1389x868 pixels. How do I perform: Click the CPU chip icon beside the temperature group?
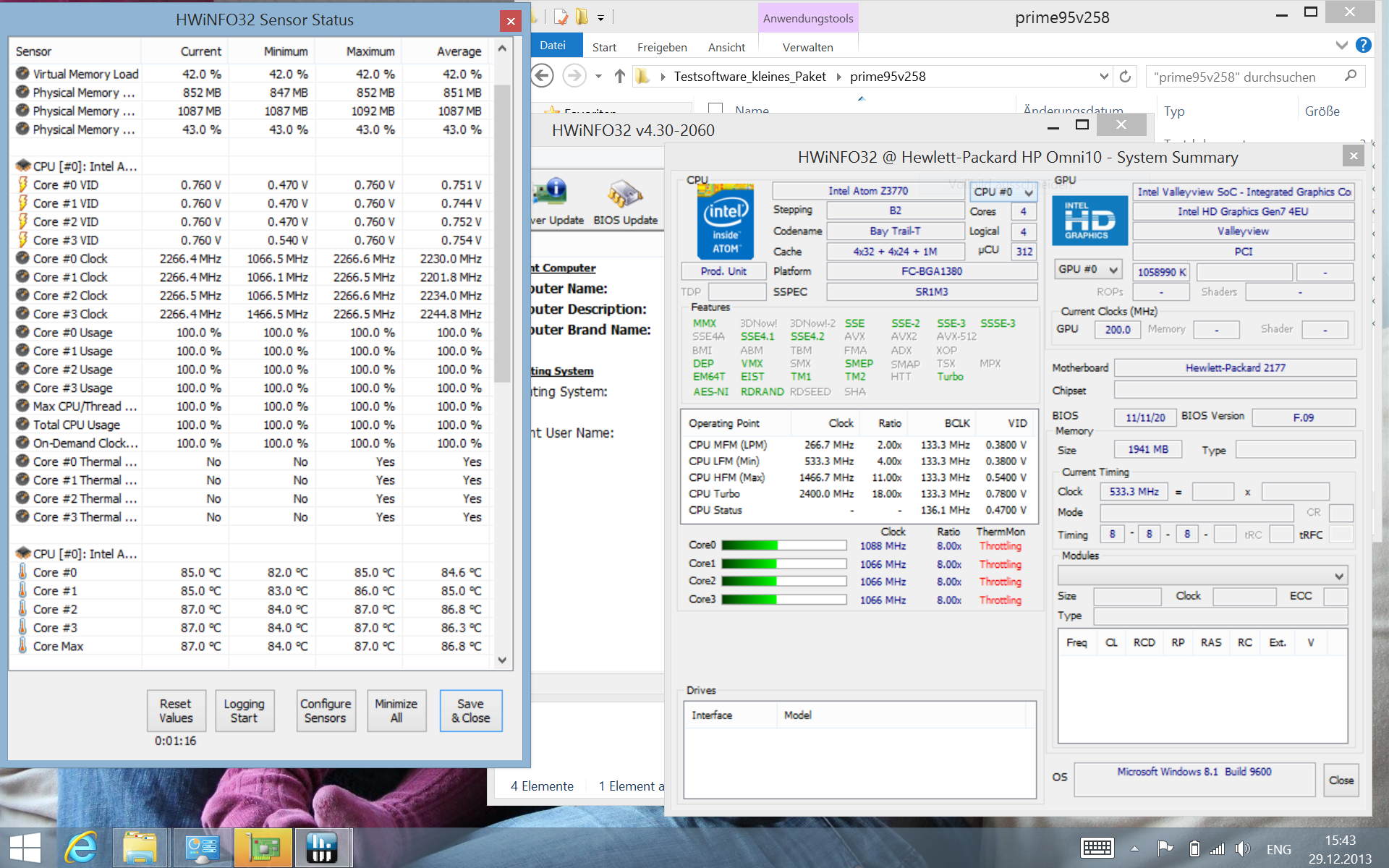coord(23,553)
